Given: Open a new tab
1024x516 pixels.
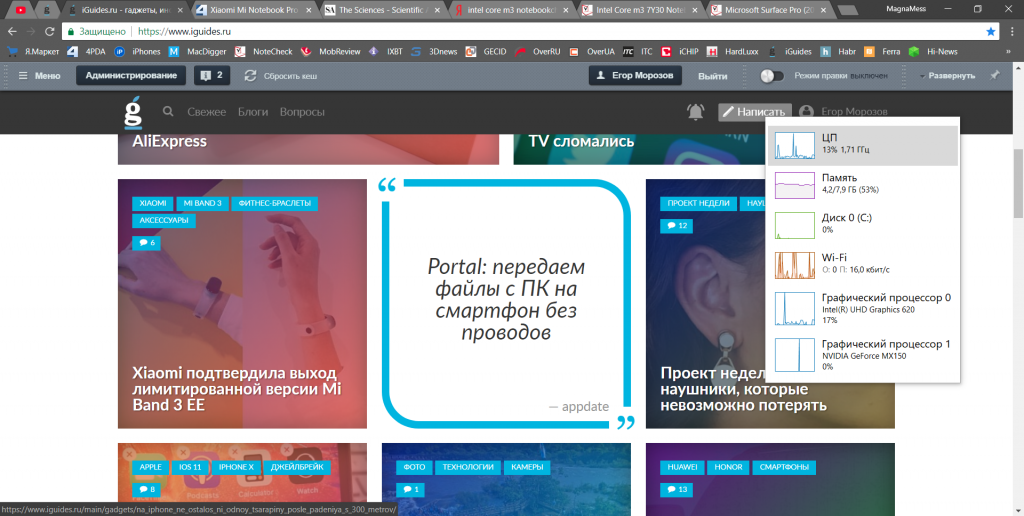Looking at the screenshot, I should [x=848, y=10].
